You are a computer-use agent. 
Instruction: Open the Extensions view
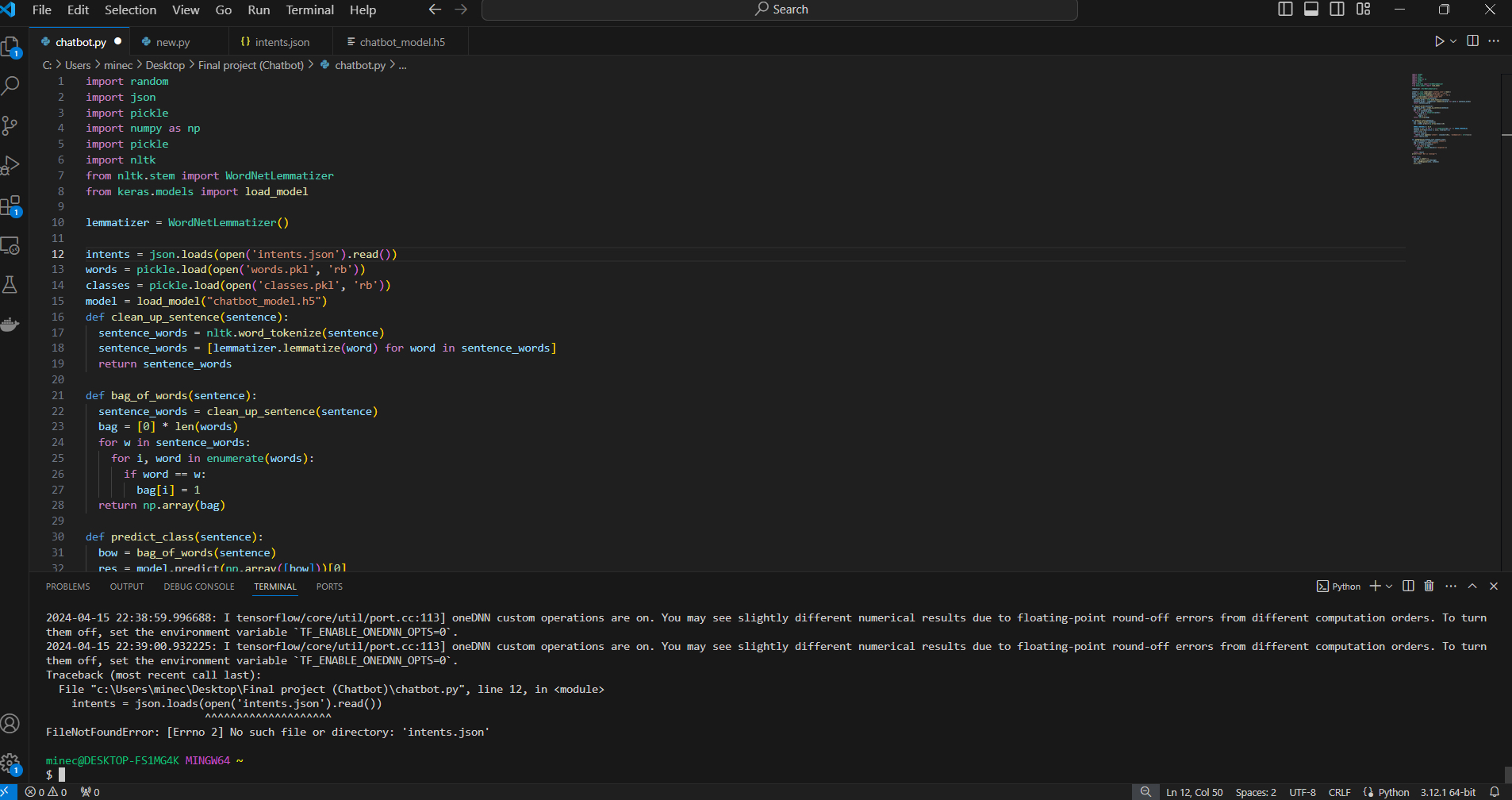(x=10, y=206)
